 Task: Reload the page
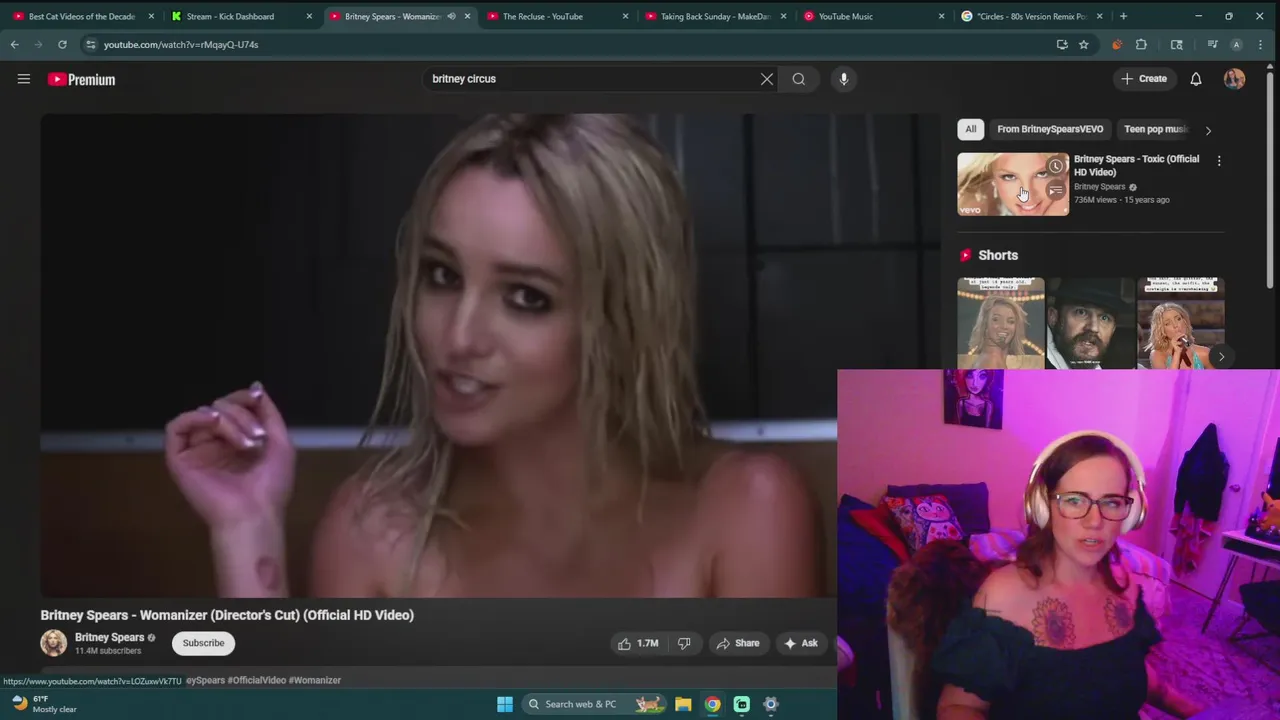click(x=62, y=44)
